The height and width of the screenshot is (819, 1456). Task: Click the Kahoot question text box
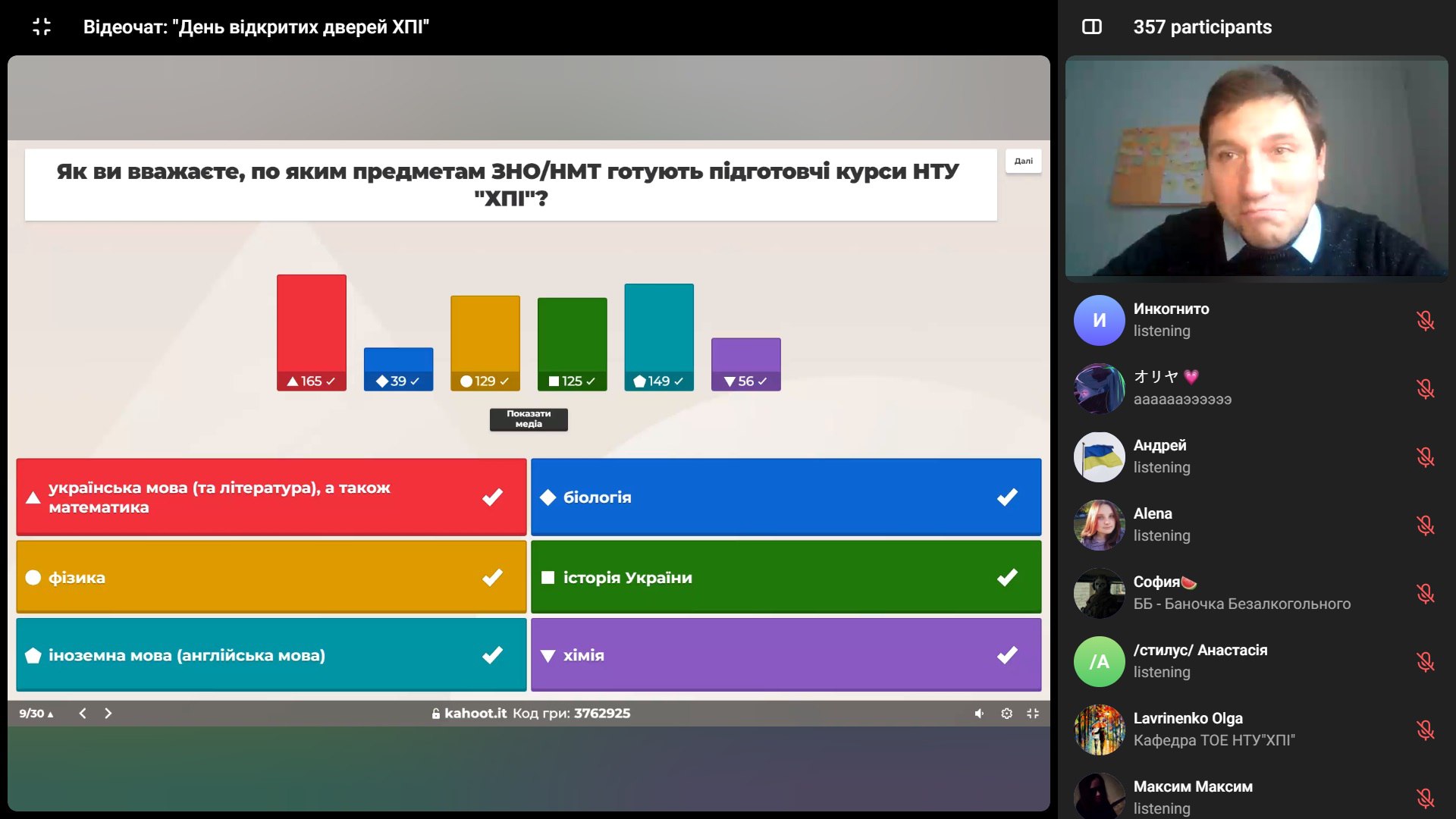click(510, 184)
